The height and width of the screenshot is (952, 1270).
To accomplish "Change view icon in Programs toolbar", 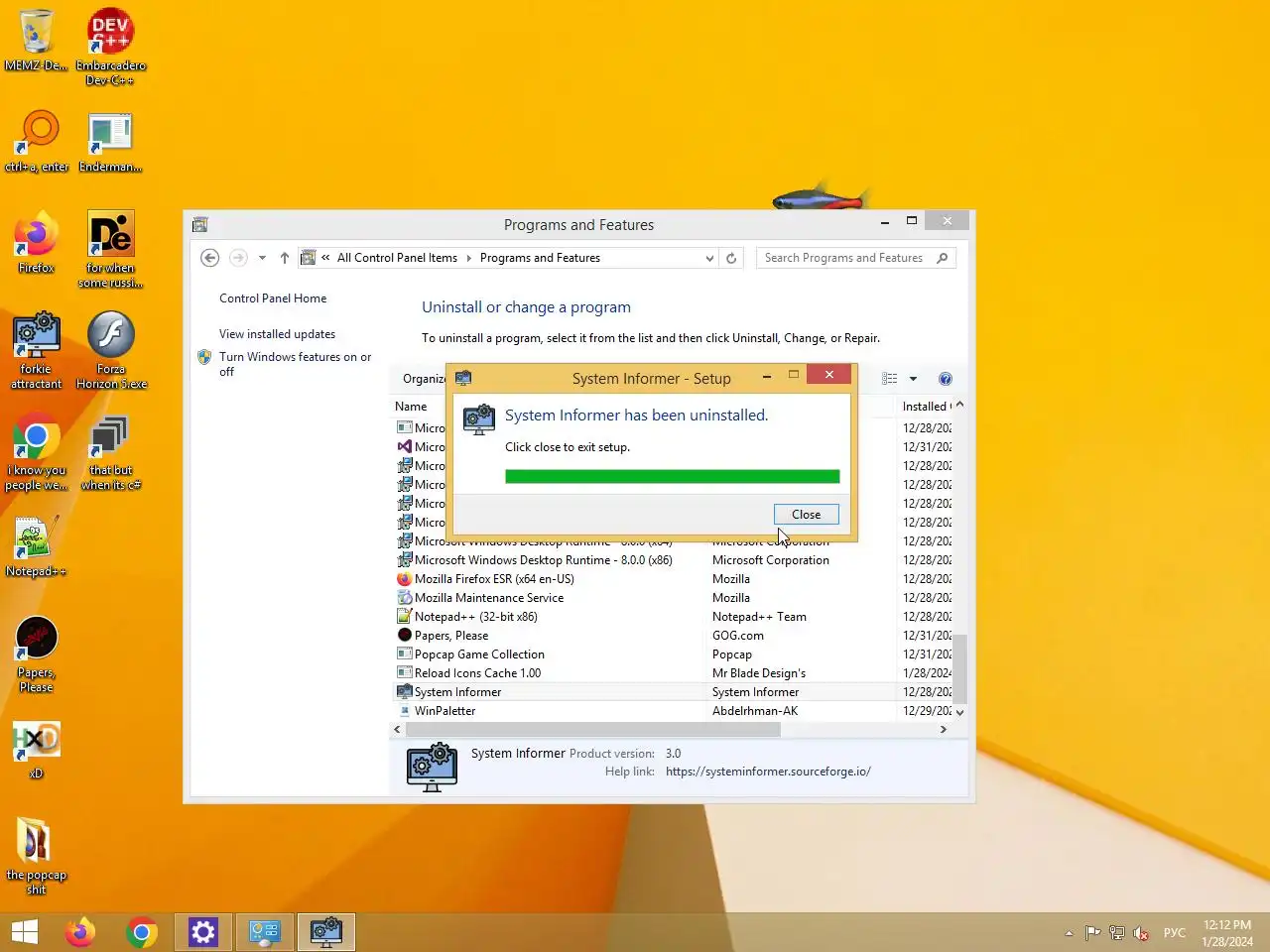I will 890,379.
